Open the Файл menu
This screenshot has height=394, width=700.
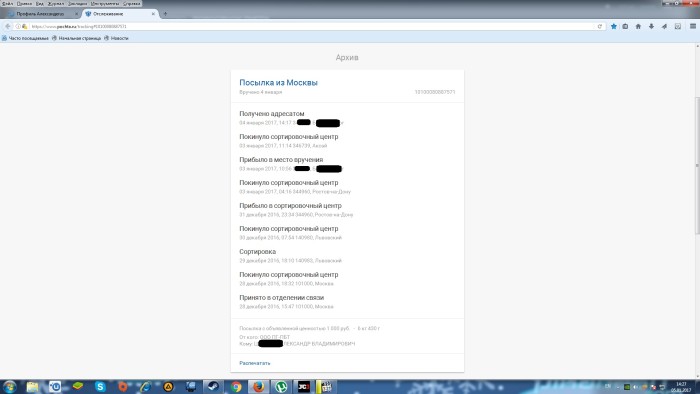8,4
